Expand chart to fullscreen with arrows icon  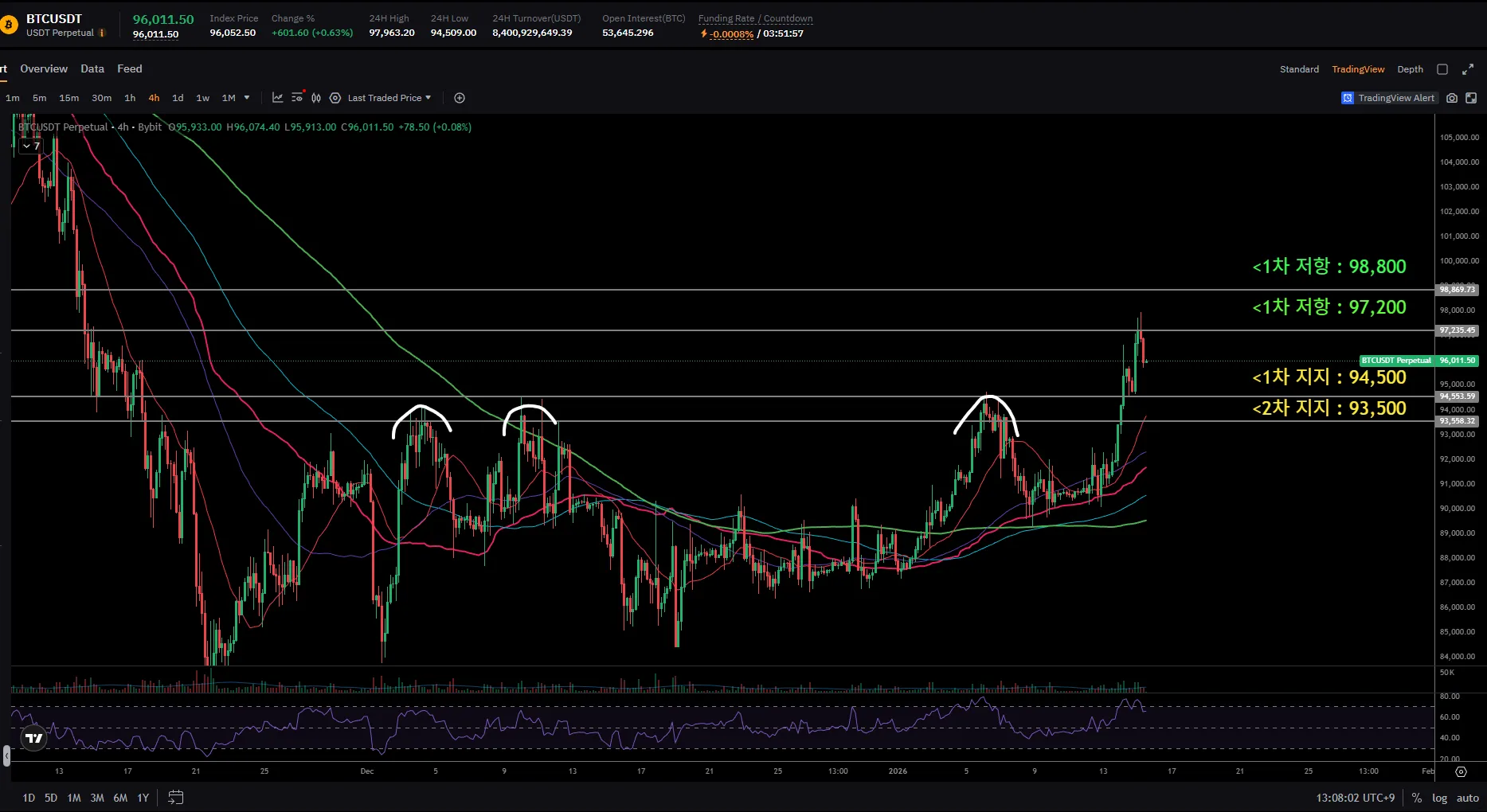(1468, 69)
